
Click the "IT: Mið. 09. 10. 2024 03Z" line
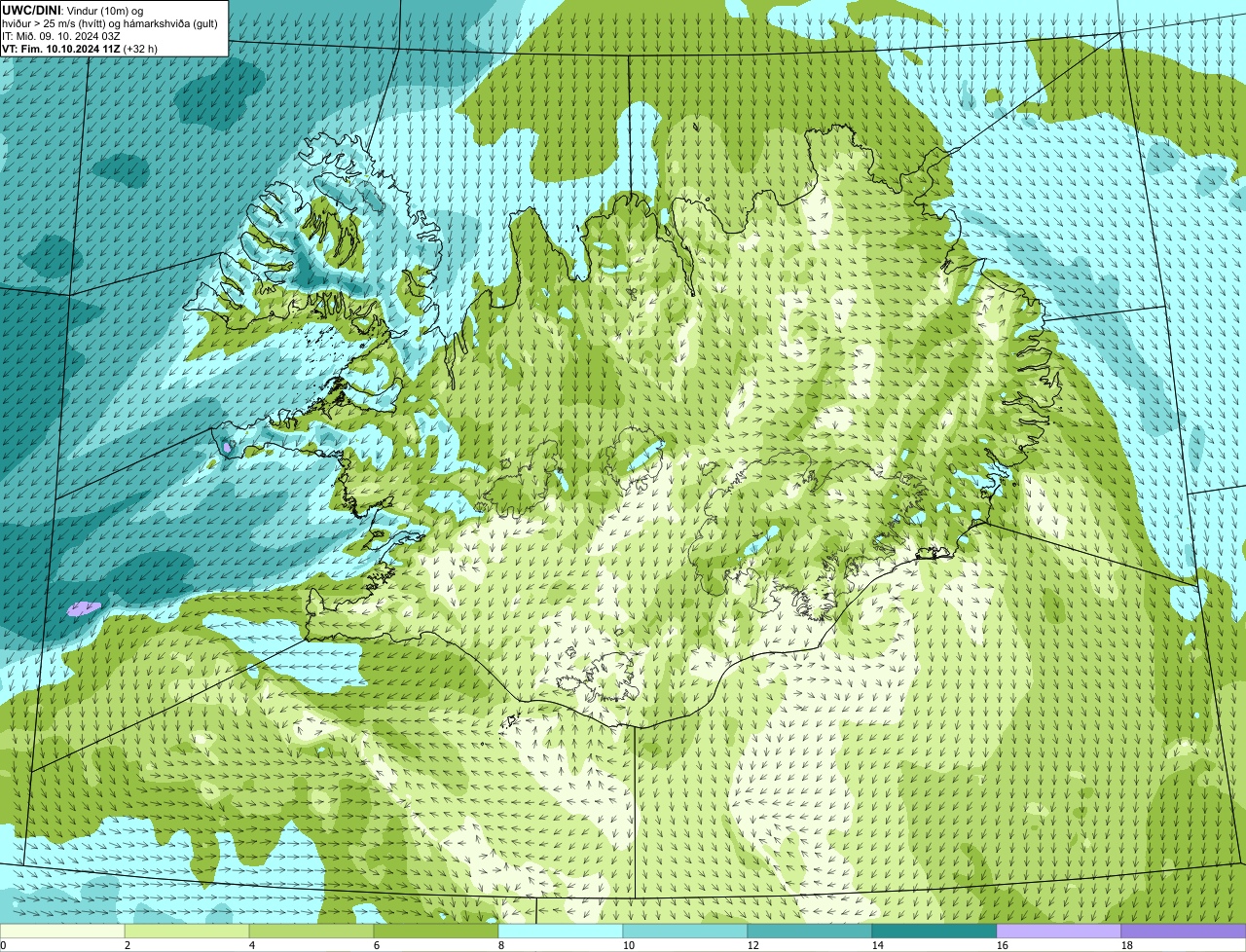pyautogui.click(x=61, y=36)
